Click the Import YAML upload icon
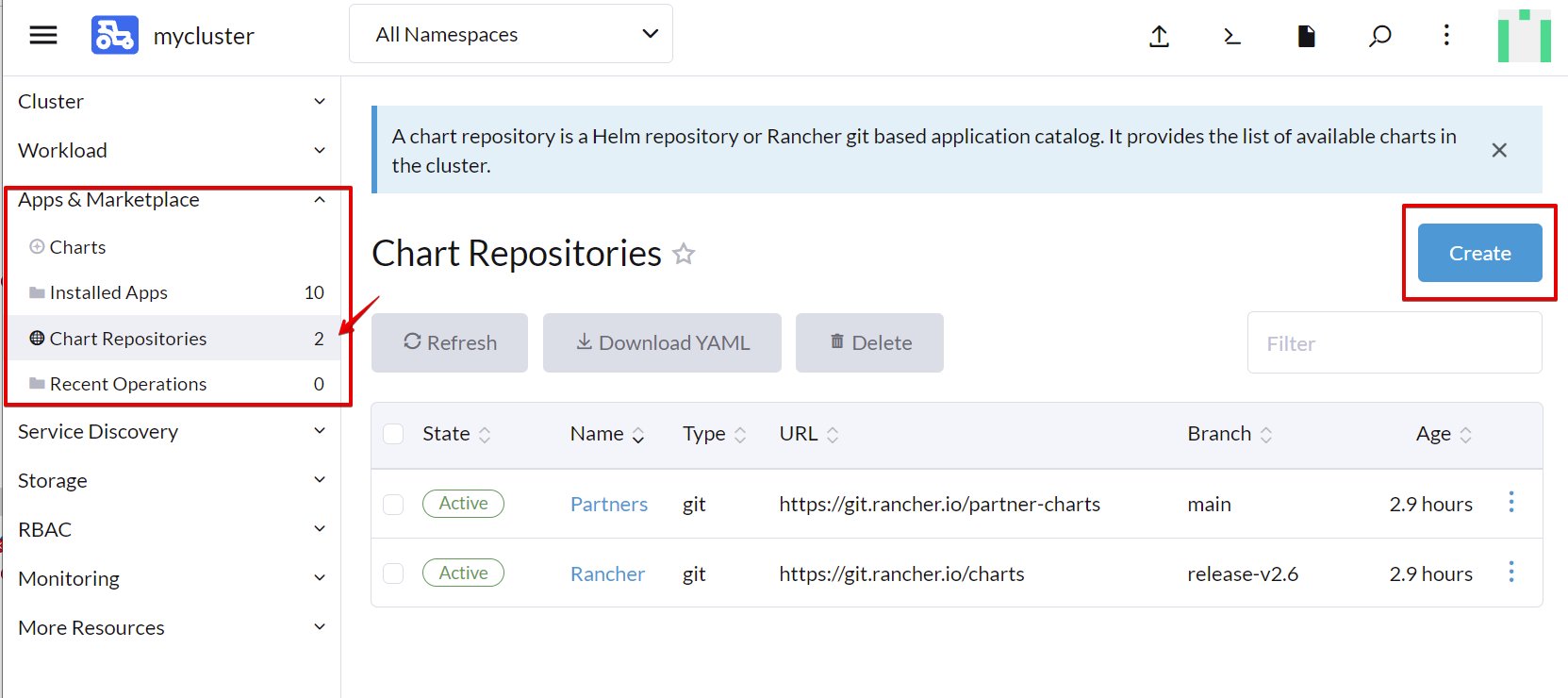Screen dimensions: 1568x698 pos(1160,36)
